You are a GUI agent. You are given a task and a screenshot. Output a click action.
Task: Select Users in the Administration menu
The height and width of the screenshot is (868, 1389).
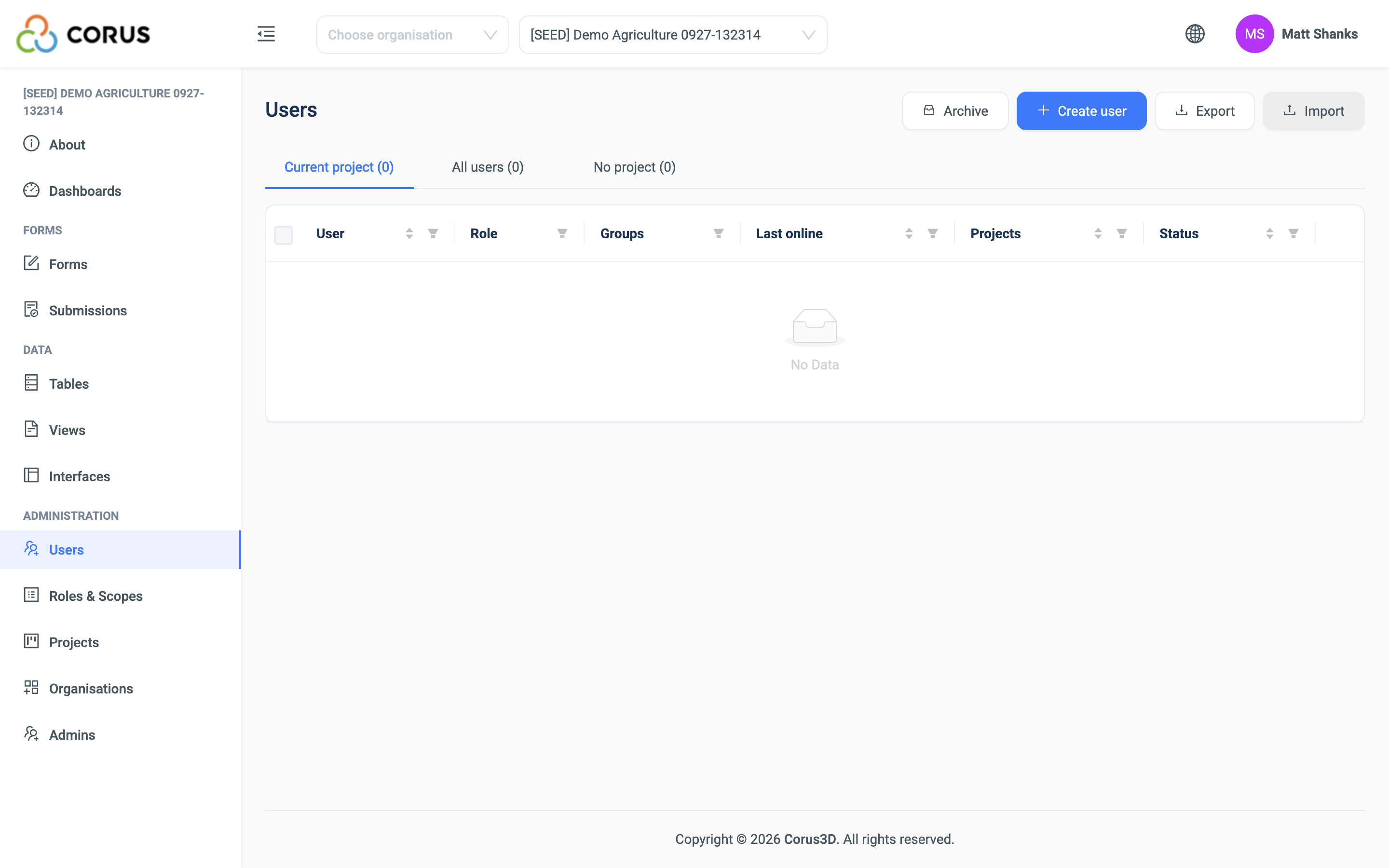tap(121, 549)
